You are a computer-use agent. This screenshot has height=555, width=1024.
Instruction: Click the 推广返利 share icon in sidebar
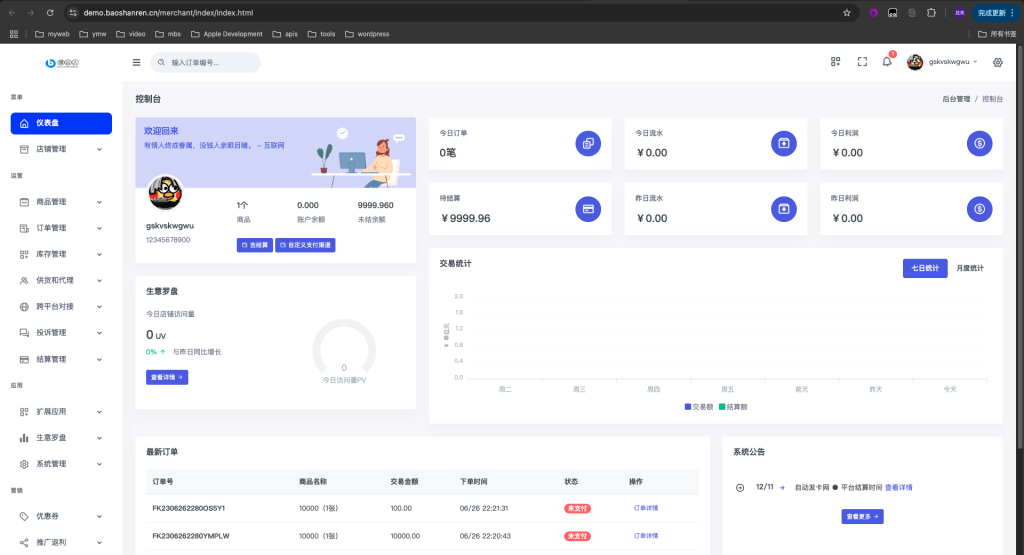click(24, 543)
